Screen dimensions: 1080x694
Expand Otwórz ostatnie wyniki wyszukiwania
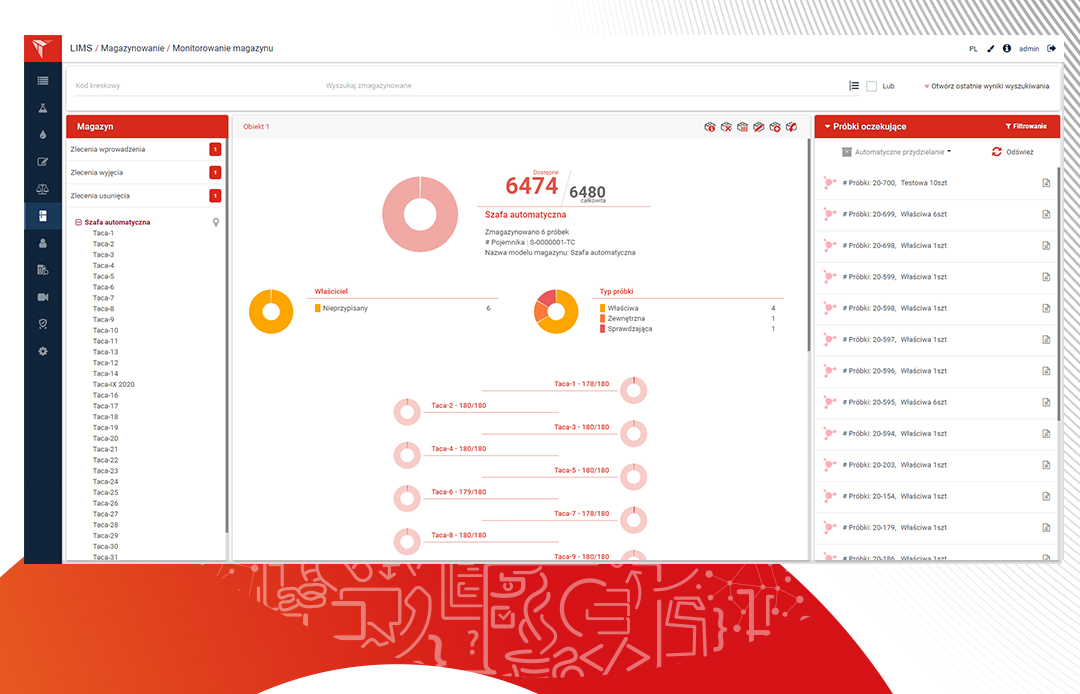(x=987, y=86)
